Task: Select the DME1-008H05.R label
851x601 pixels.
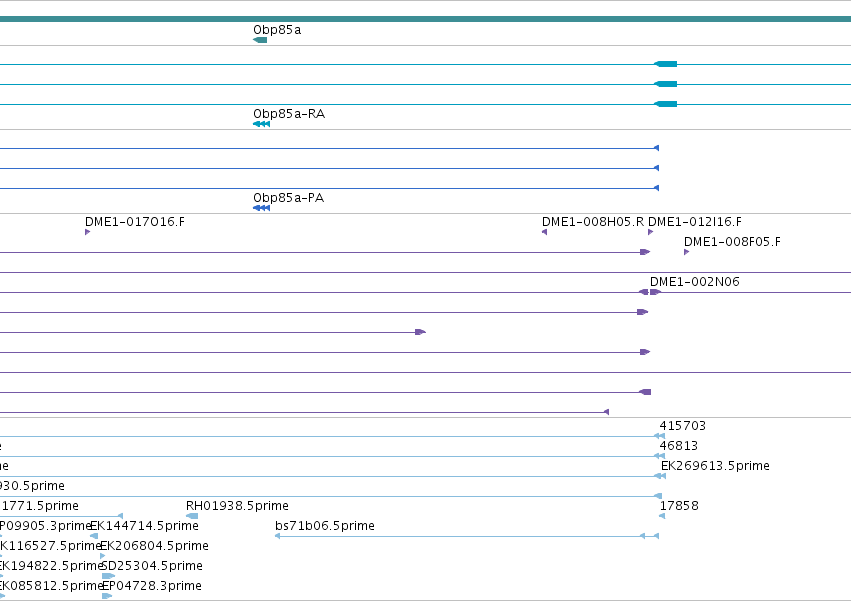Action: pos(593,222)
